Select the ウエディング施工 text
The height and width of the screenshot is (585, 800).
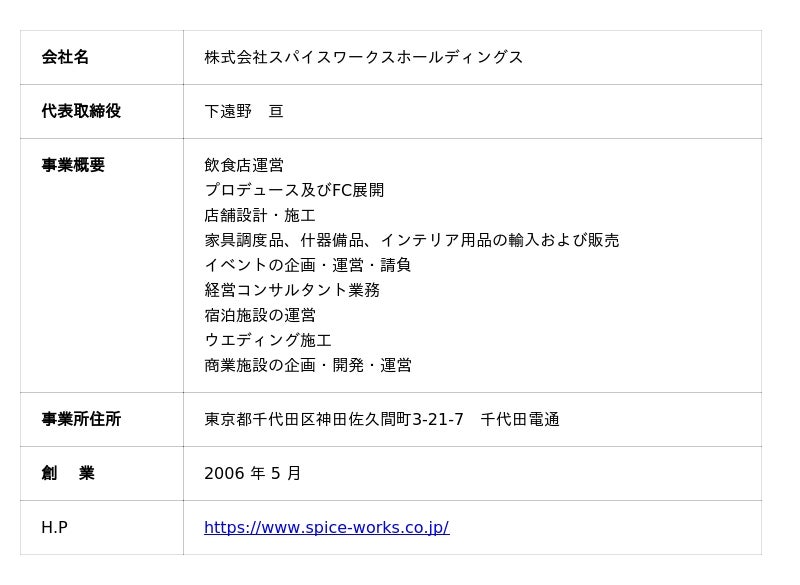tap(268, 340)
